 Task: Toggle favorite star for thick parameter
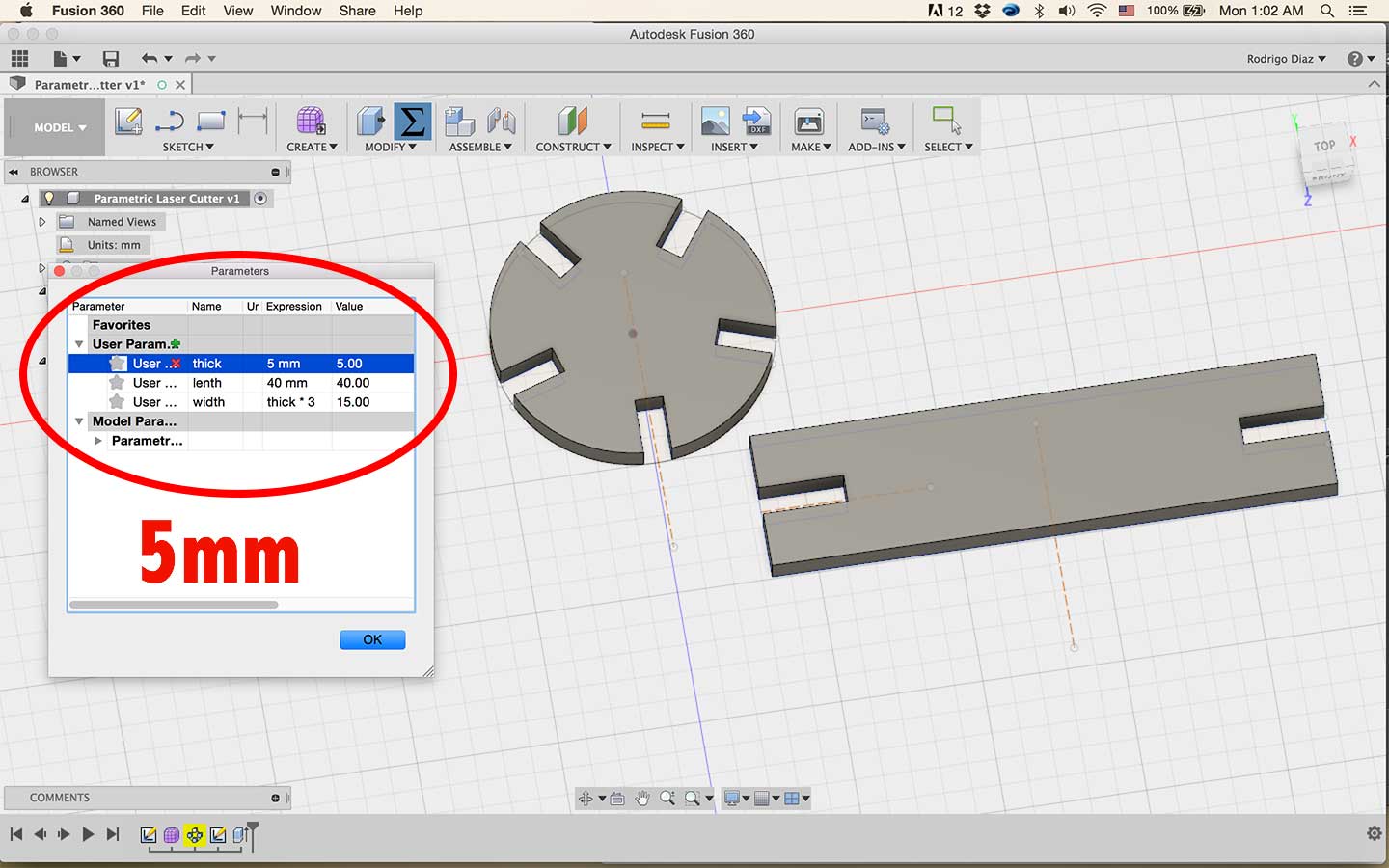118,364
